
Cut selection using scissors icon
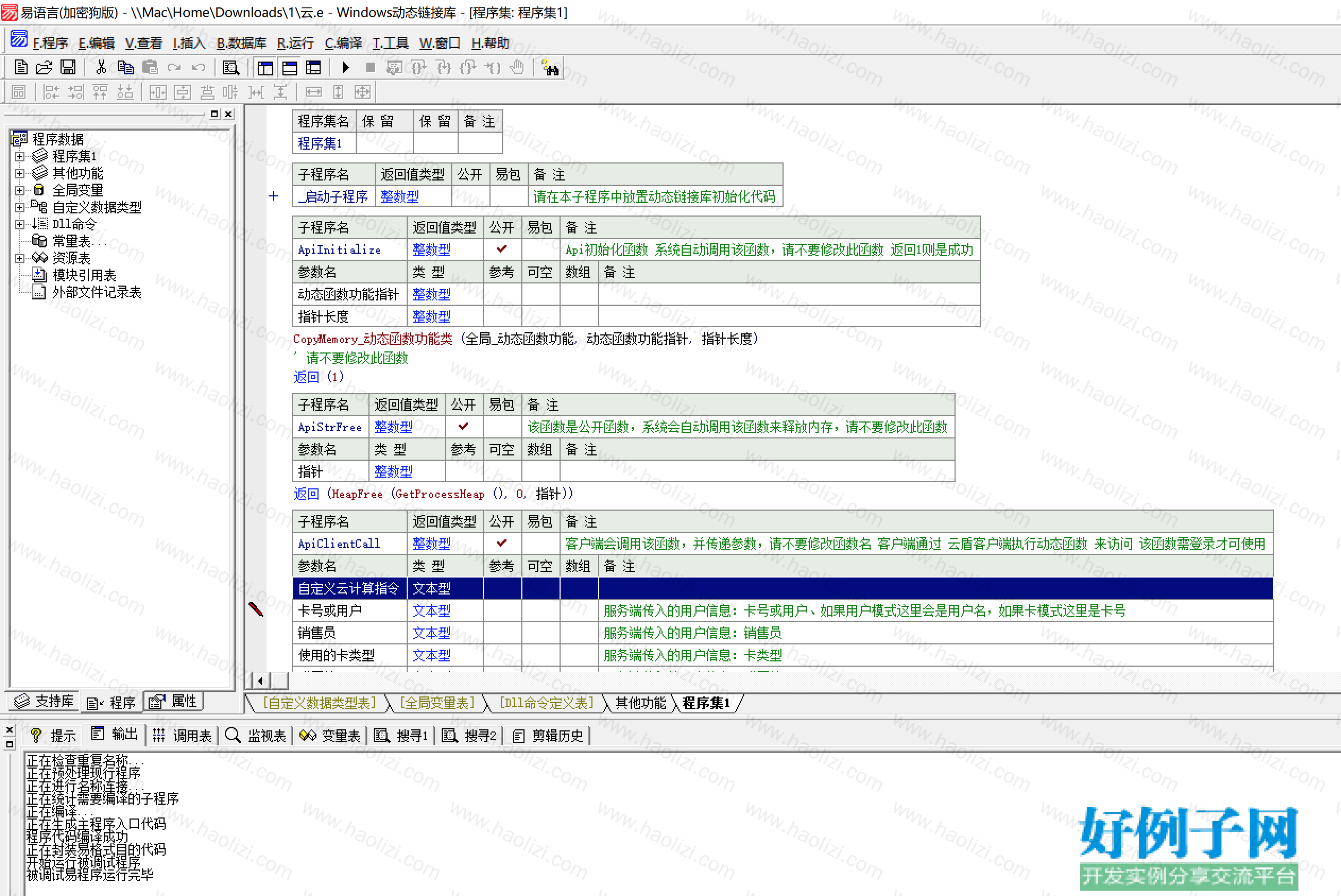coord(101,67)
